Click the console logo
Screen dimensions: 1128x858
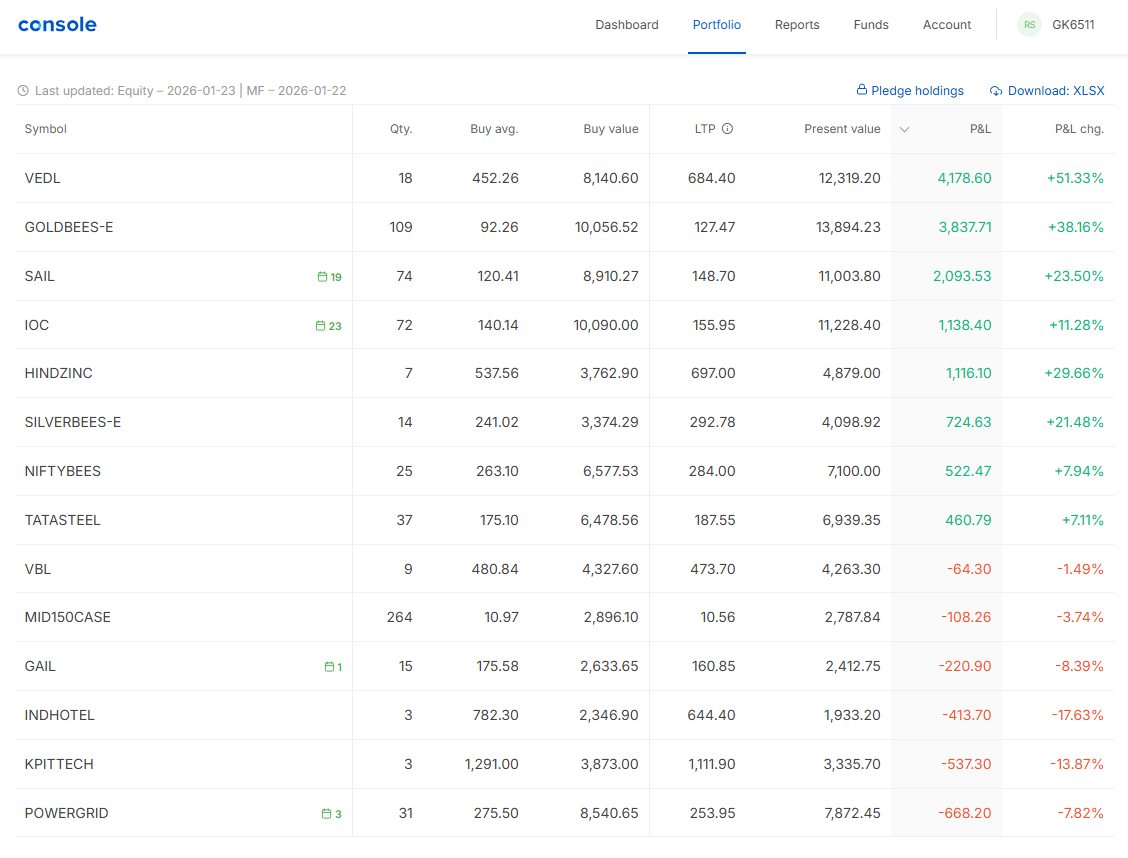pyautogui.click(x=57, y=25)
